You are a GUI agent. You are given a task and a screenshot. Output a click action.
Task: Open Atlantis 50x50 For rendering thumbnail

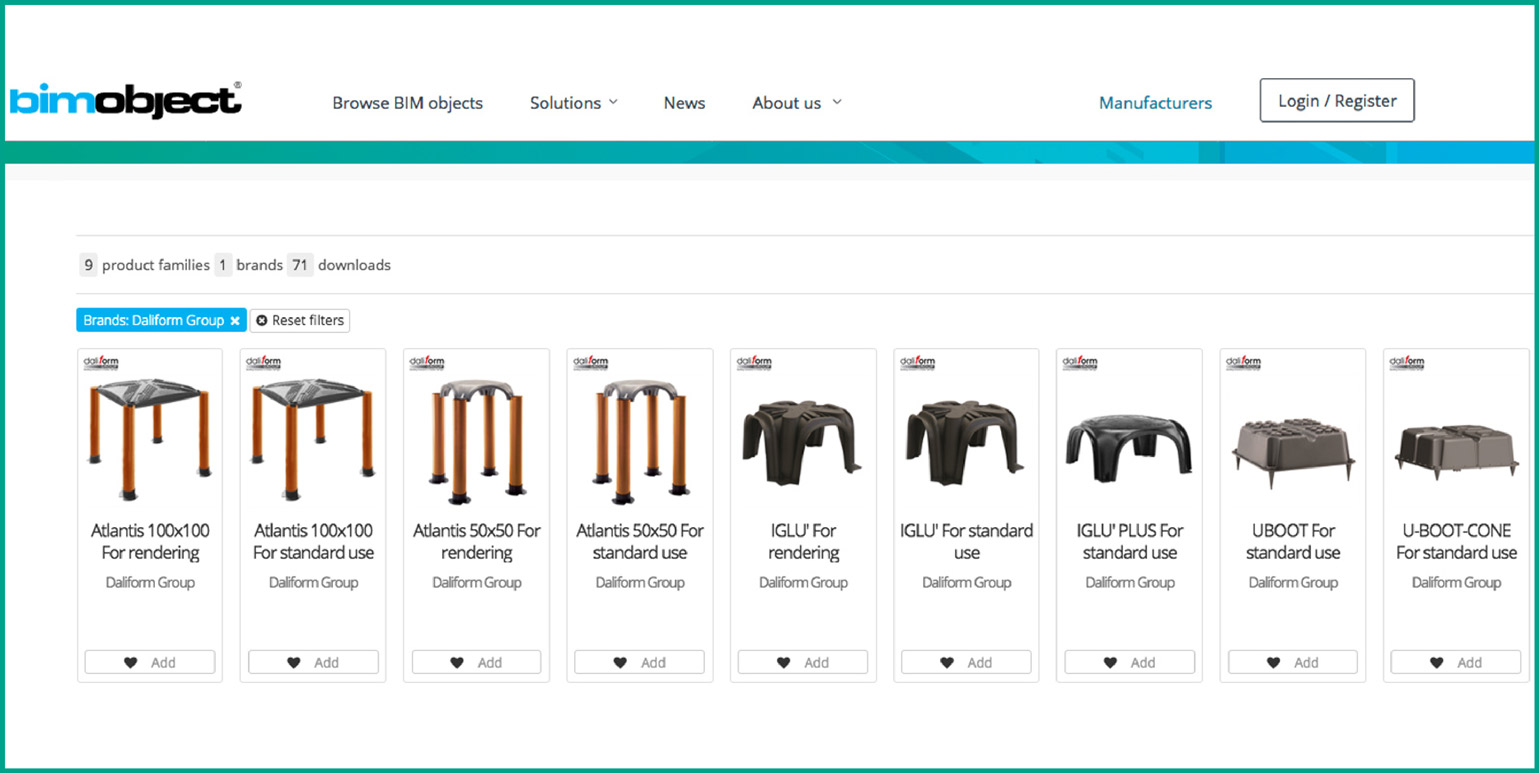(x=476, y=440)
